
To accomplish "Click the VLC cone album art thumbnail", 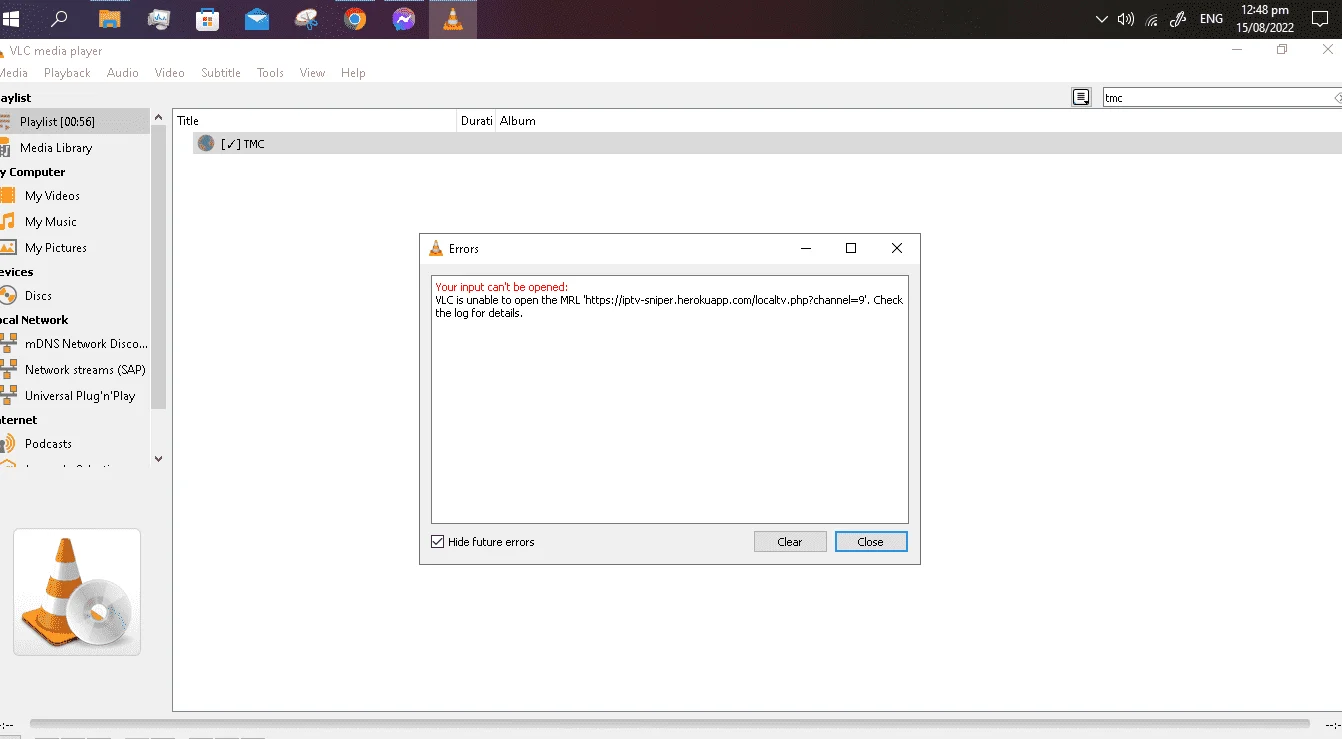I will [x=77, y=592].
